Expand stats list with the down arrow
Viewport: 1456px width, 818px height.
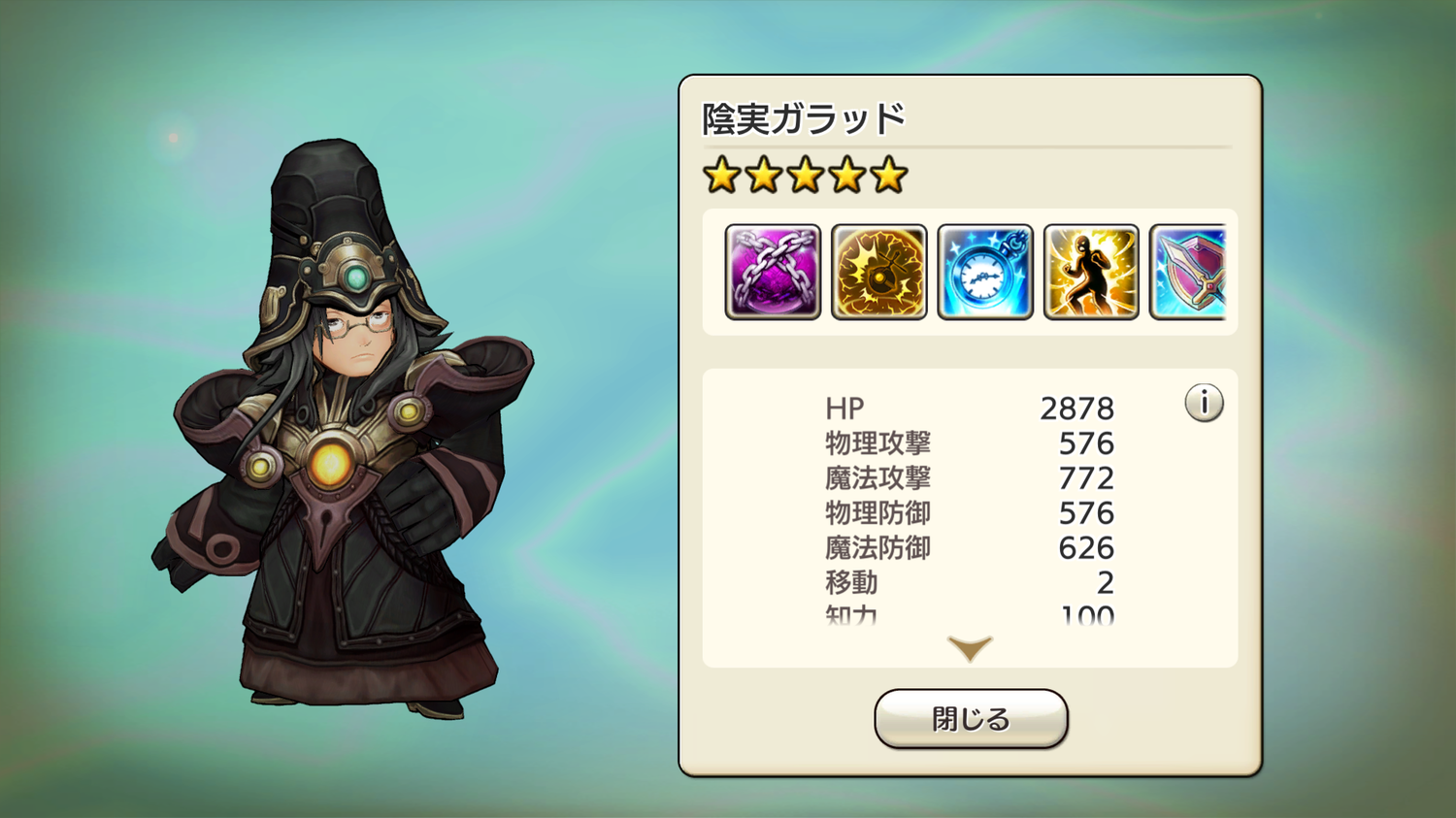click(970, 648)
